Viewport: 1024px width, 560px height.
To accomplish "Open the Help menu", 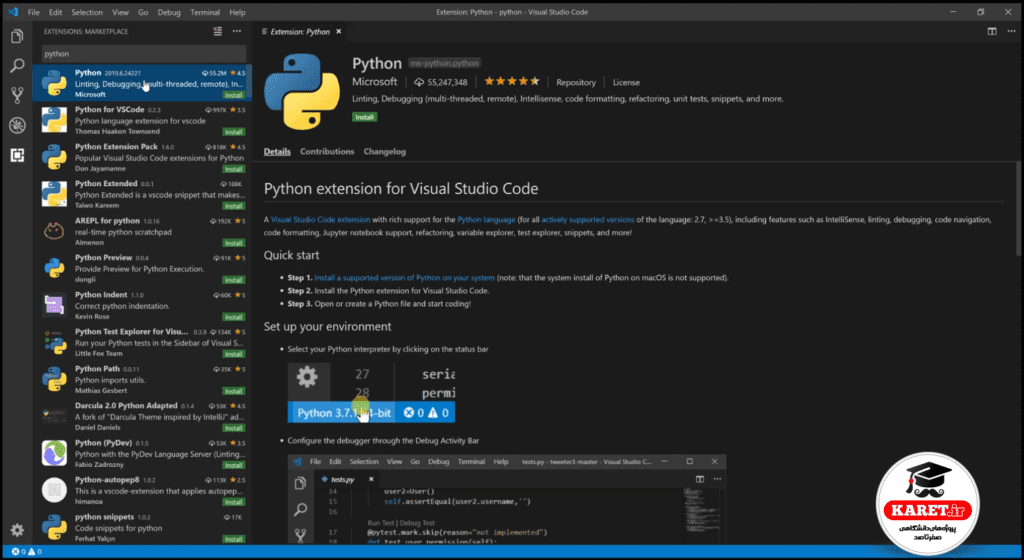I will (237, 12).
